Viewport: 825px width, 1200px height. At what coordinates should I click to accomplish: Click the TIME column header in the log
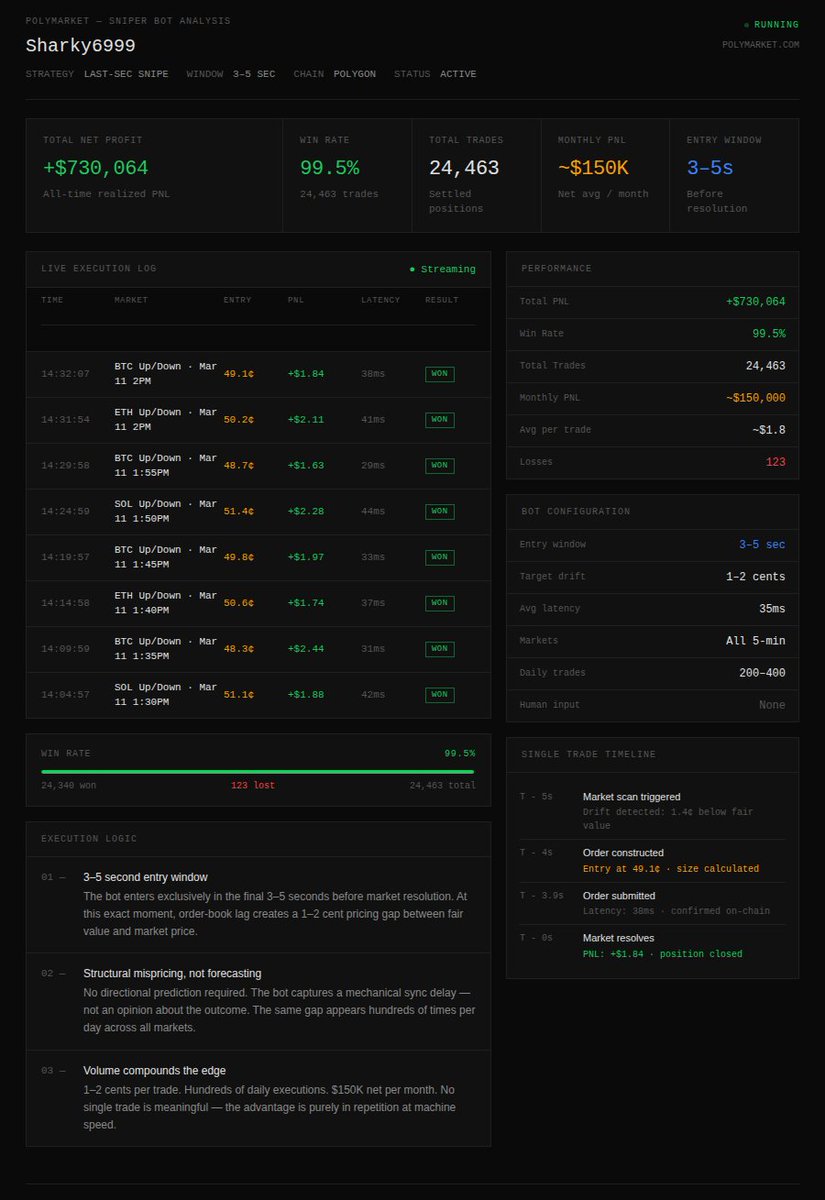pyautogui.click(x=51, y=300)
